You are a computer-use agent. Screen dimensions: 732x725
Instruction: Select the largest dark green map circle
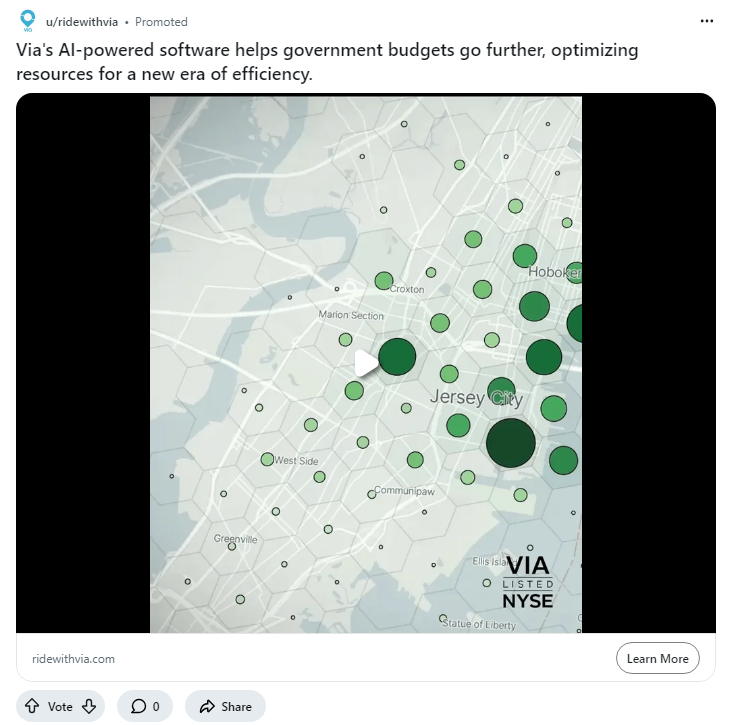[510, 444]
